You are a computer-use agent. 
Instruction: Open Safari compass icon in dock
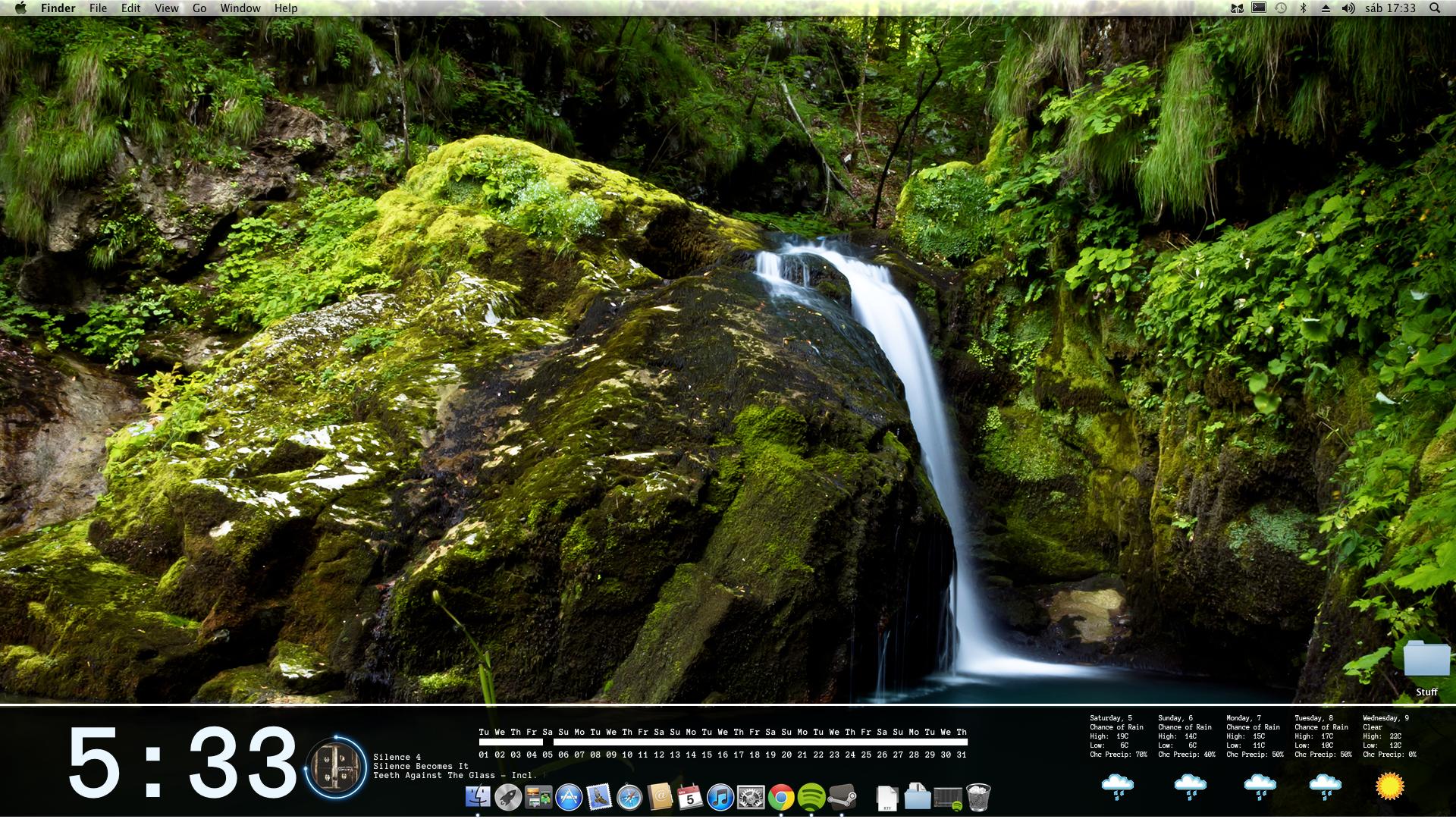(x=629, y=797)
